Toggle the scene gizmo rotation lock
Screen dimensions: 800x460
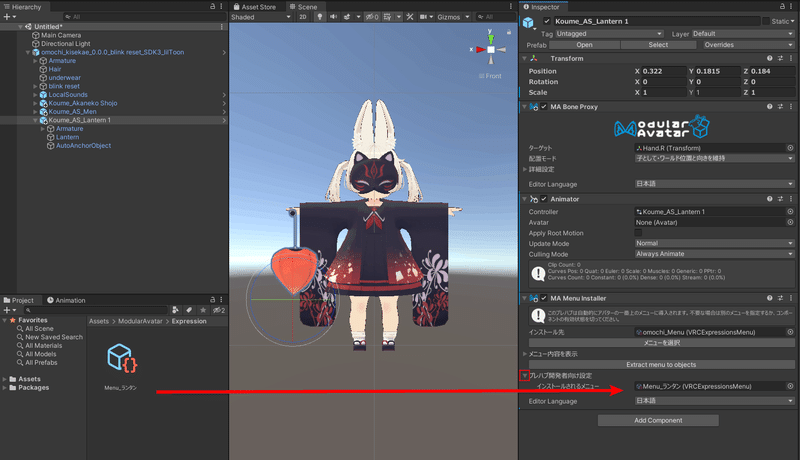click(509, 32)
